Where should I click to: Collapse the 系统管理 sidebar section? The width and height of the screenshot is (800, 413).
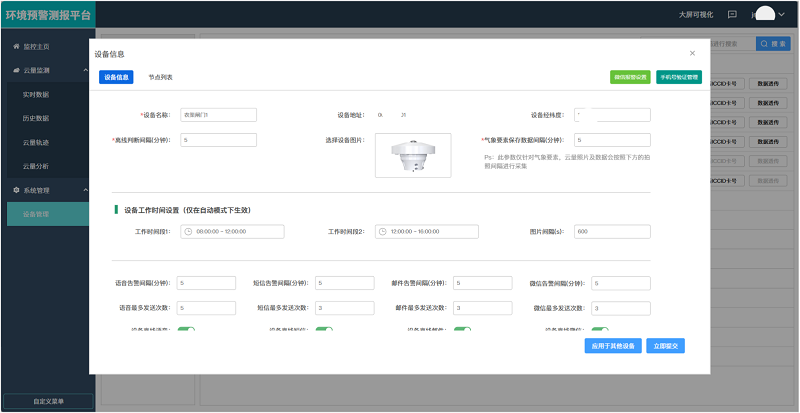coord(85,190)
